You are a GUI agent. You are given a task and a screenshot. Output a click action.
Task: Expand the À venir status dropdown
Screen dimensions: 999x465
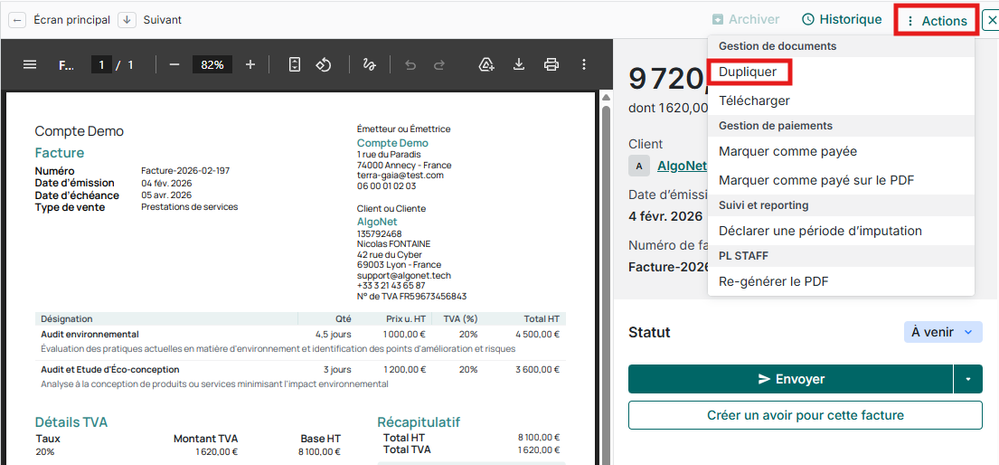click(942, 332)
